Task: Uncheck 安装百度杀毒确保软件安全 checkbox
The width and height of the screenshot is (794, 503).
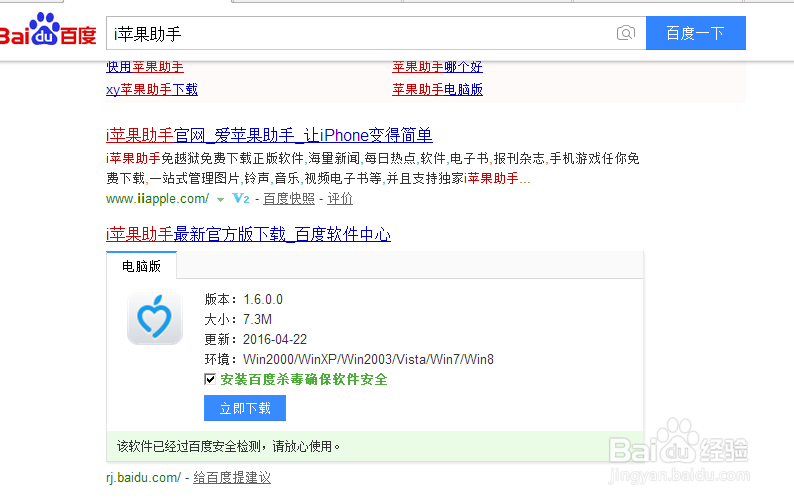Action: (x=210, y=379)
